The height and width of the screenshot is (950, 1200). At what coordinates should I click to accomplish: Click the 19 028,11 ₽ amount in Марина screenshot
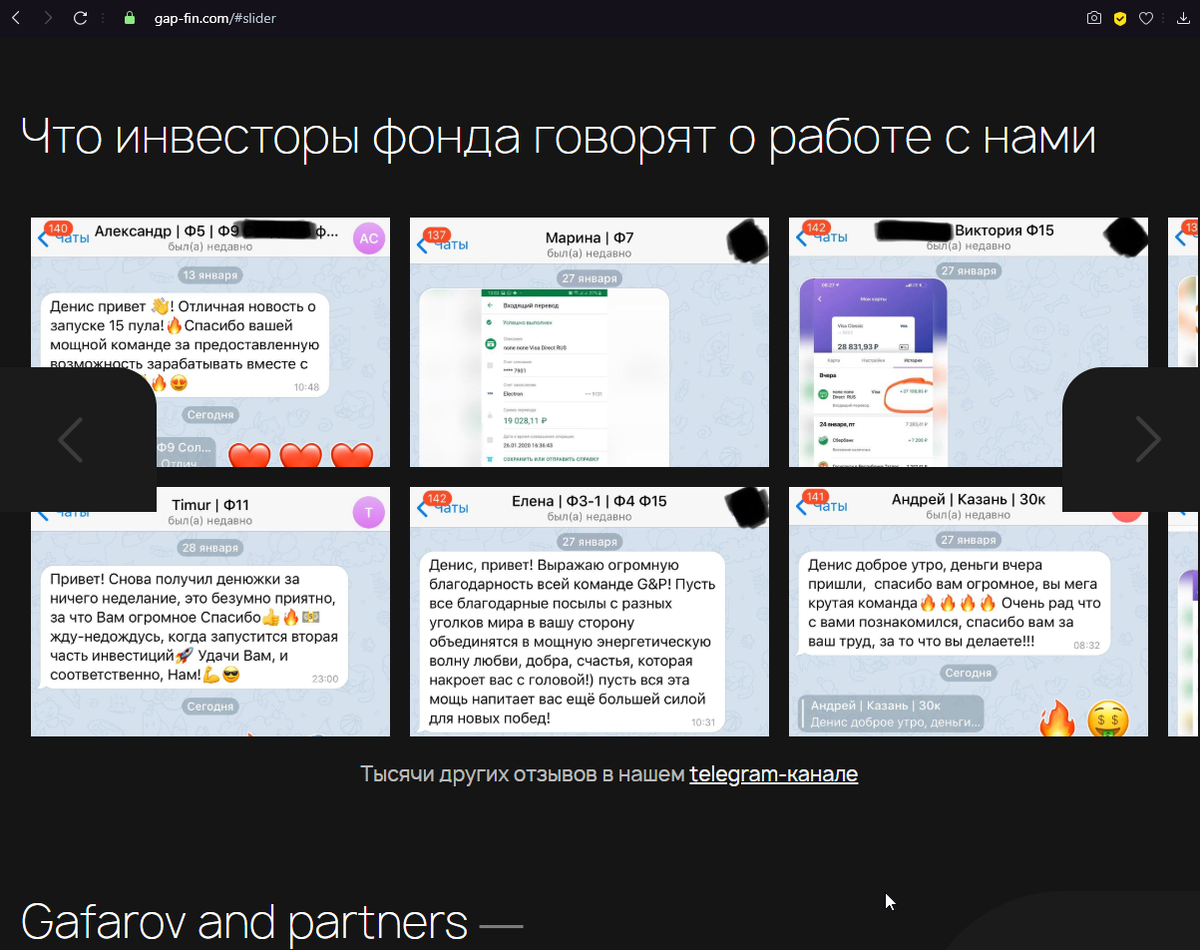click(523, 421)
